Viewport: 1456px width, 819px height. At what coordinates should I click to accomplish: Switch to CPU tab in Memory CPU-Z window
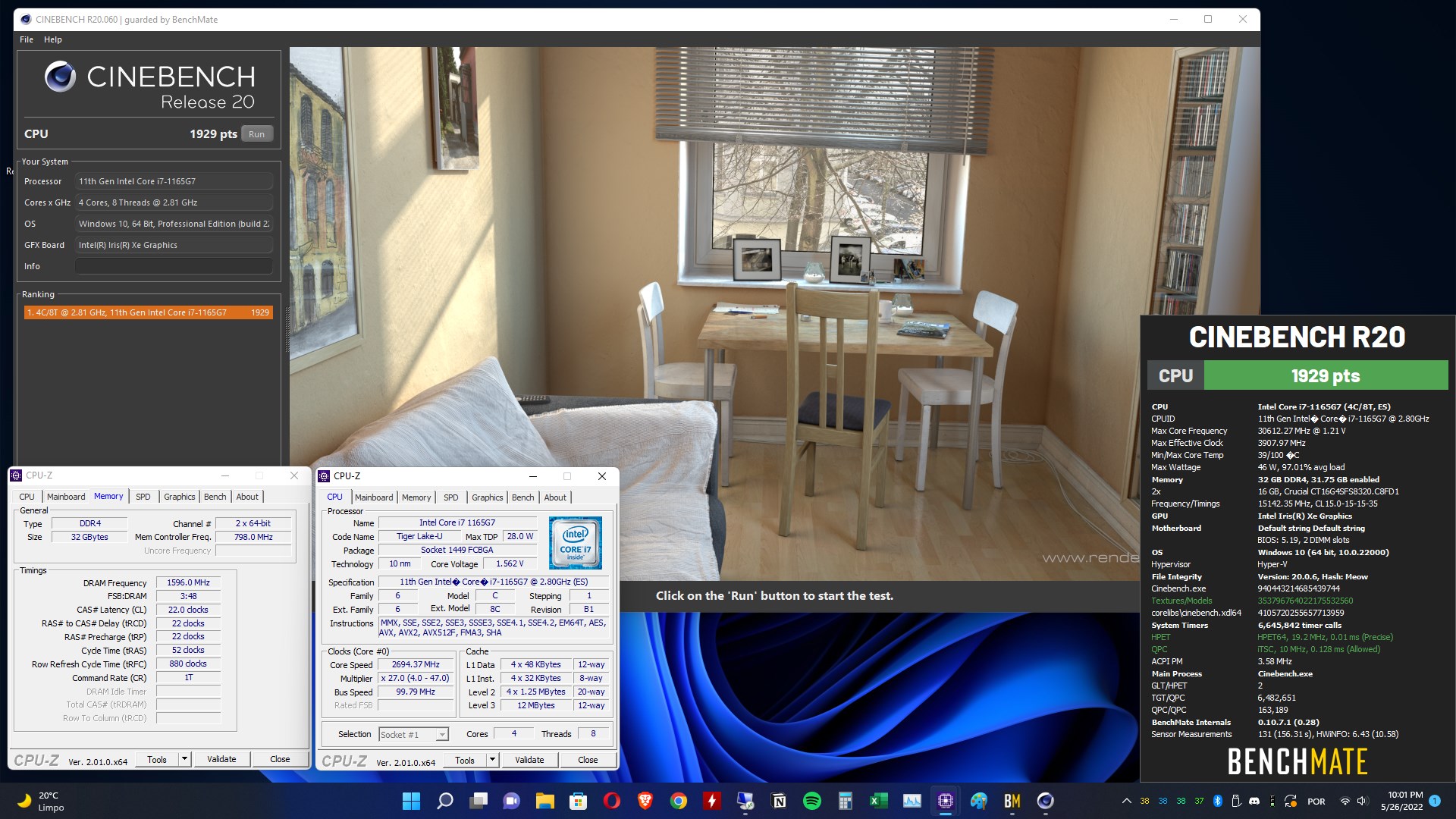[x=27, y=497]
